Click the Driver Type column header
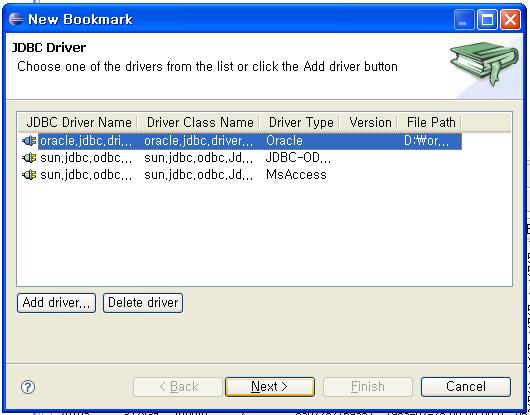Viewport: 530px width, 415px height. pyautogui.click(x=300, y=122)
